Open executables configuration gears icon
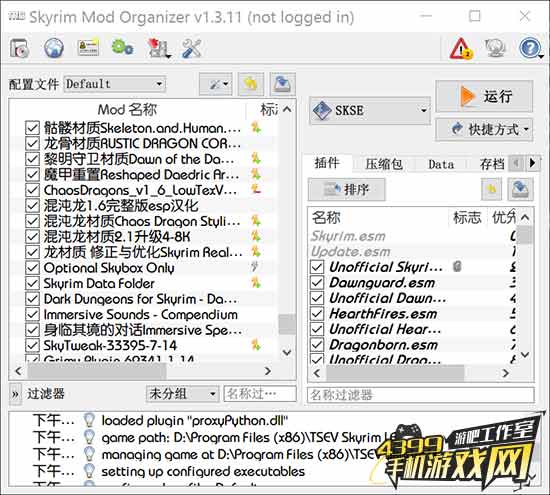The image size is (550, 495). coord(122,47)
